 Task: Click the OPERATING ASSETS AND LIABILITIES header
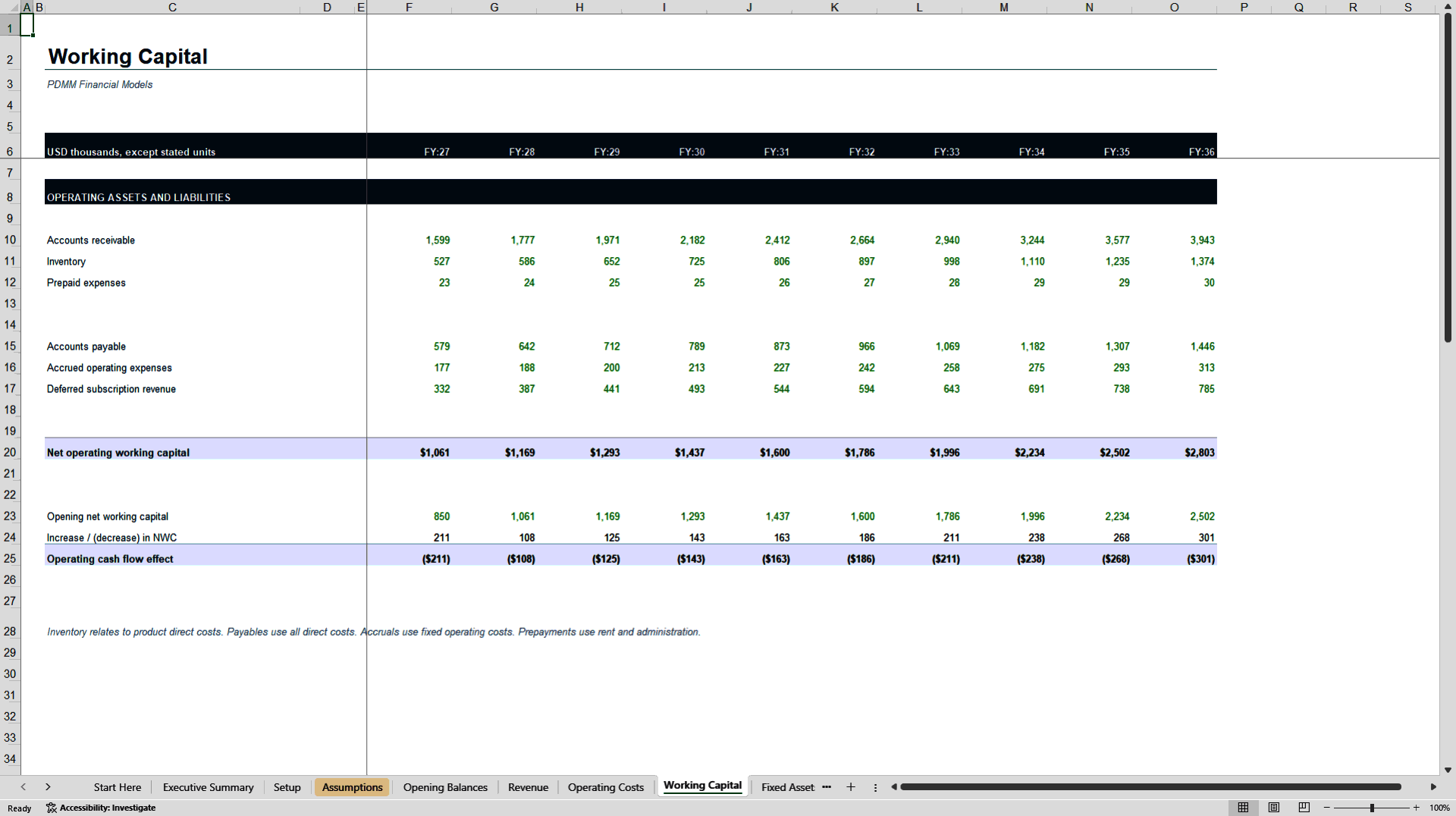click(x=139, y=197)
